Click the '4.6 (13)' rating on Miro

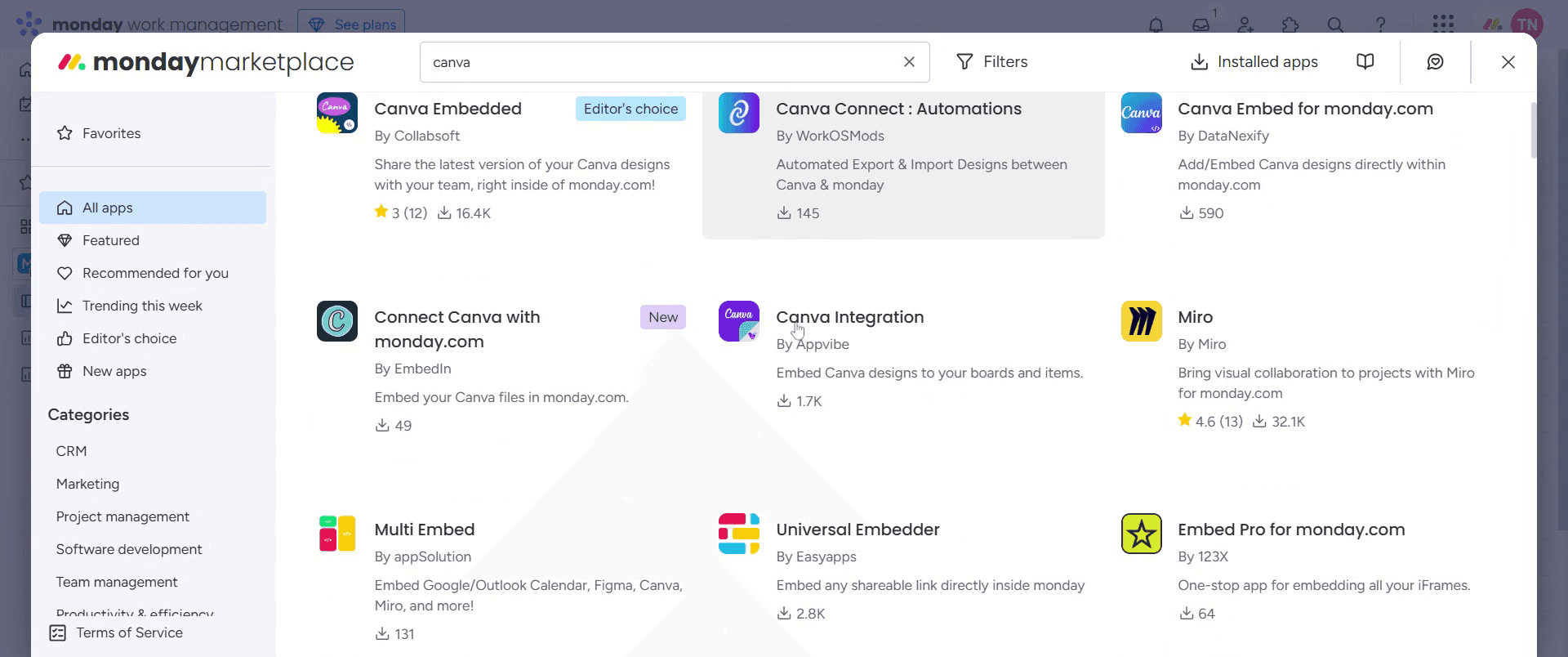[x=1210, y=422]
